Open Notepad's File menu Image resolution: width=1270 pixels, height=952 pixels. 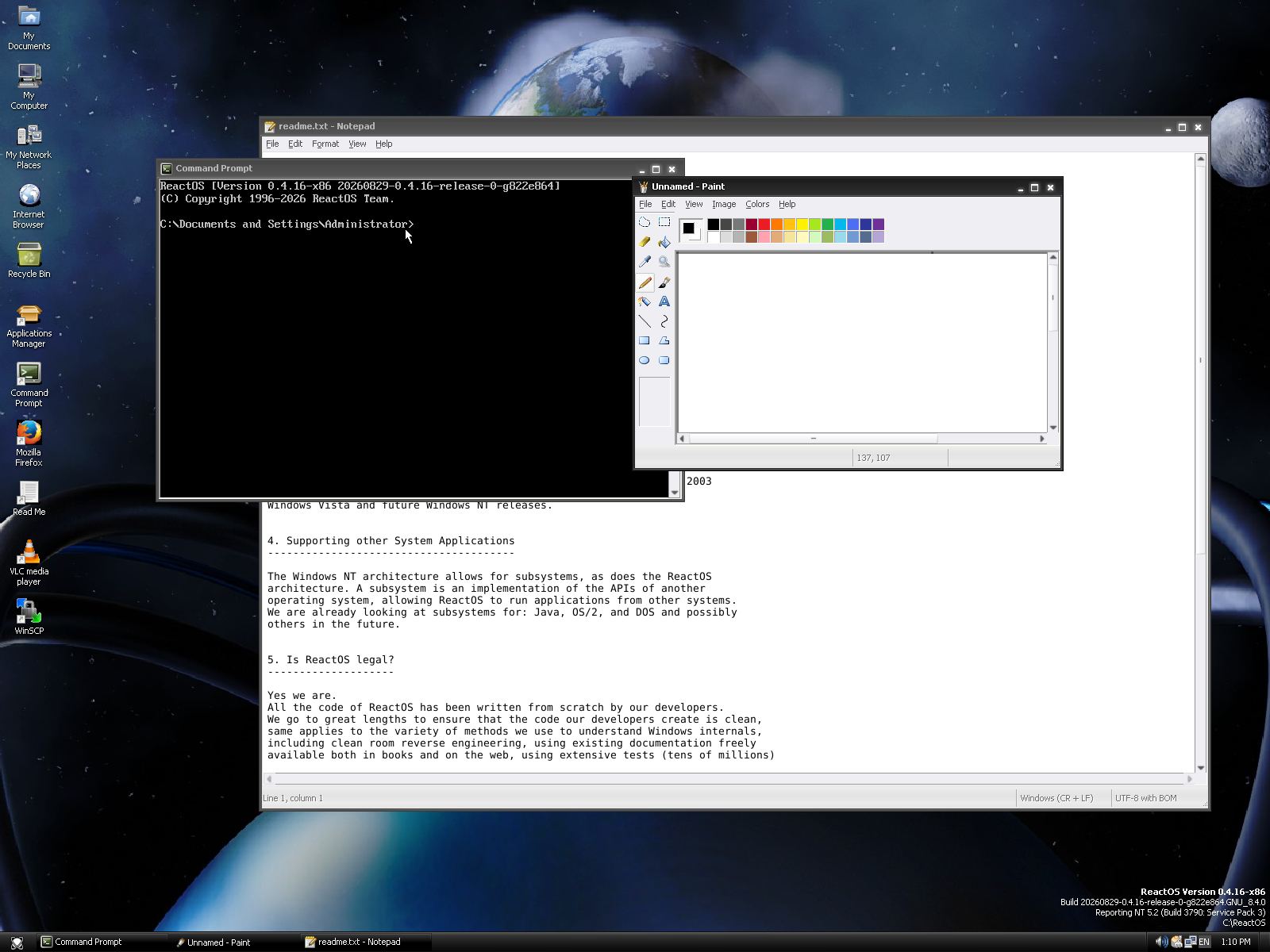click(x=272, y=144)
